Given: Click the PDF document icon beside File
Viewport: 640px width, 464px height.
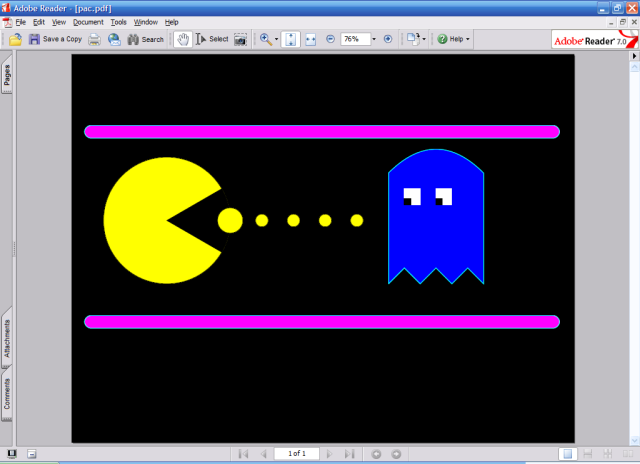Looking at the screenshot, I should tap(7, 22).
